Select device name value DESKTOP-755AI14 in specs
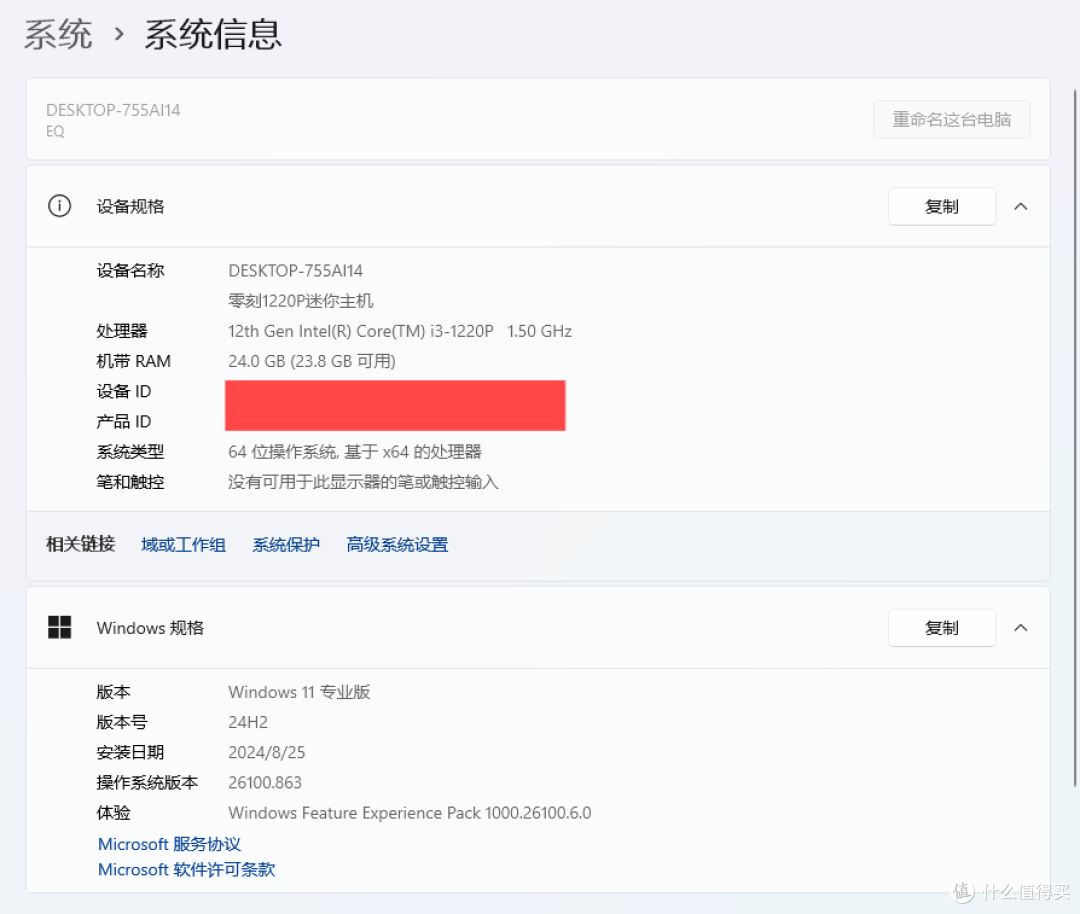Image resolution: width=1080 pixels, height=914 pixels. coord(295,271)
